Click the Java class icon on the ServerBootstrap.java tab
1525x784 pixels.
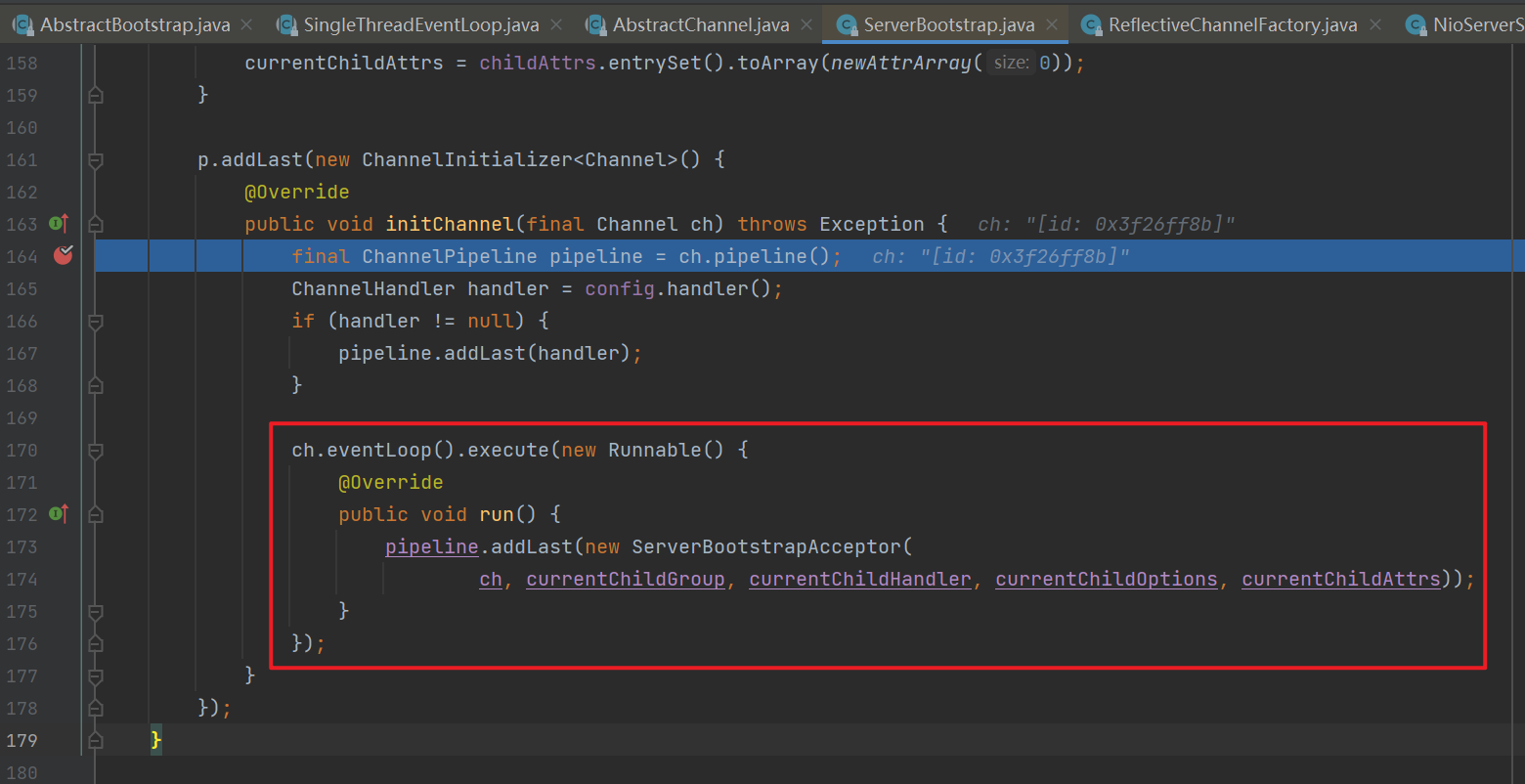pos(847,24)
